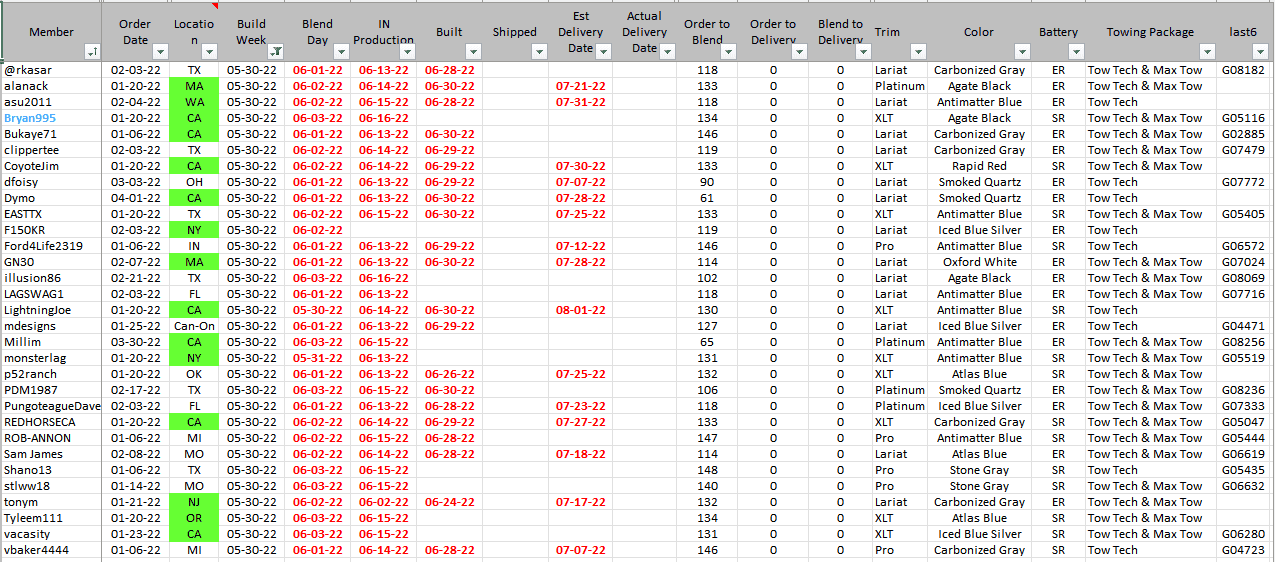The image size is (1275, 562).
Task: Click the active filter icon on Build Week
Action: click(275, 52)
